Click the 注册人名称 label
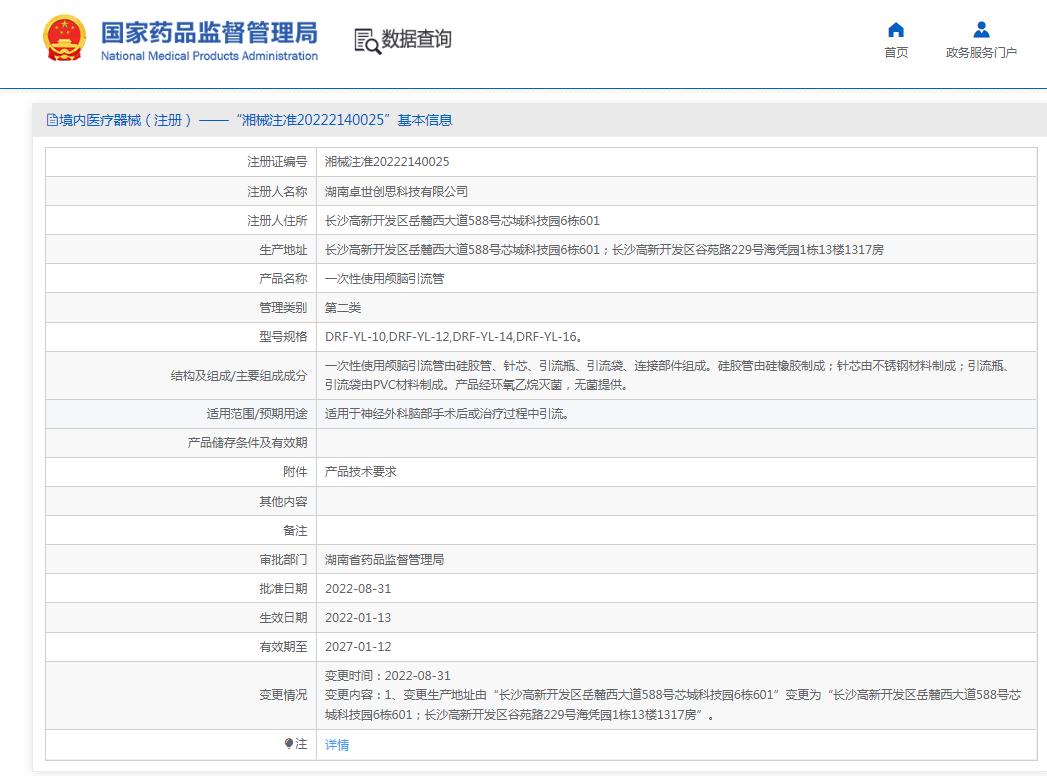 click(x=277, y=192)
